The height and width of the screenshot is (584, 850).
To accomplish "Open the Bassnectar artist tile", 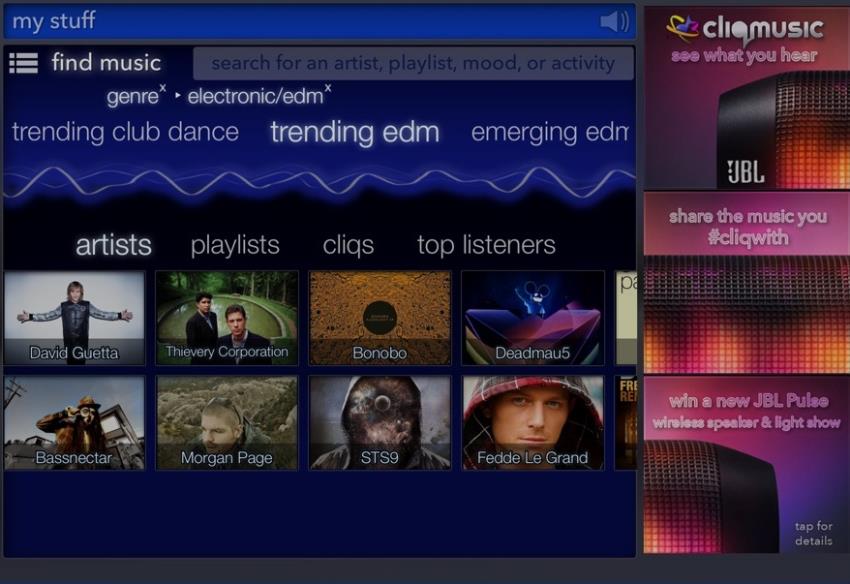I will (x=74, y=423).
